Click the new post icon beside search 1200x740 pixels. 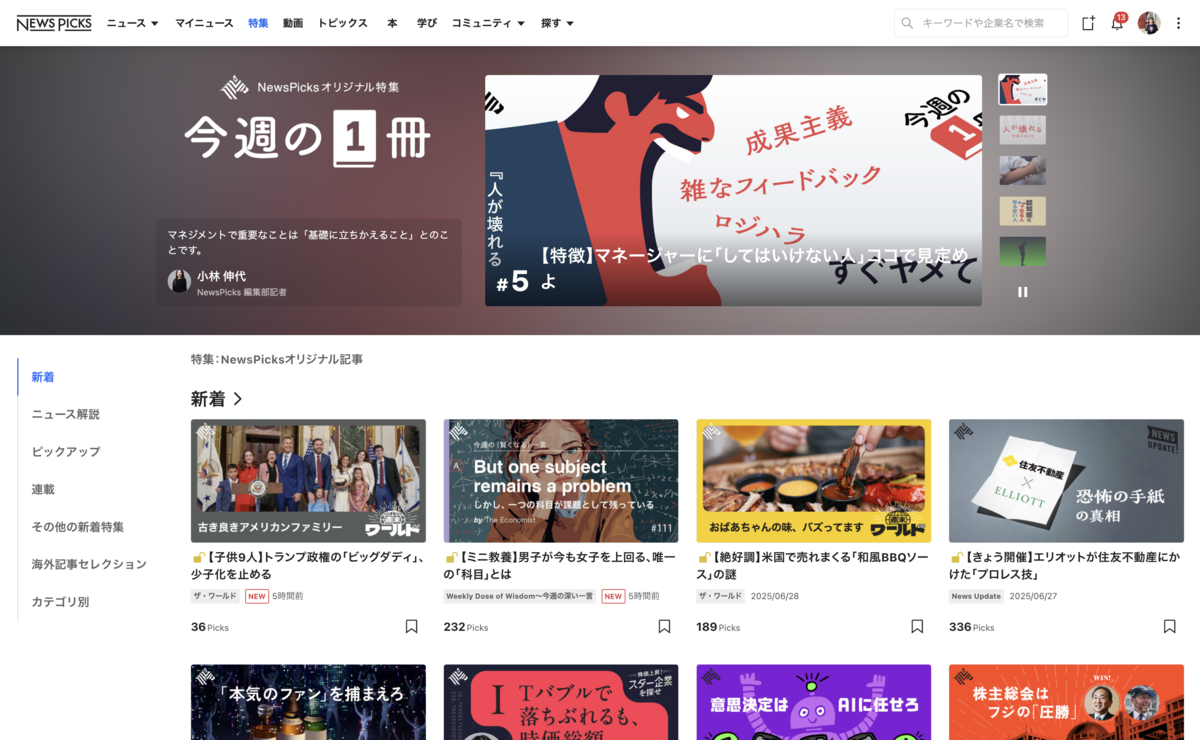[1088, 23]
